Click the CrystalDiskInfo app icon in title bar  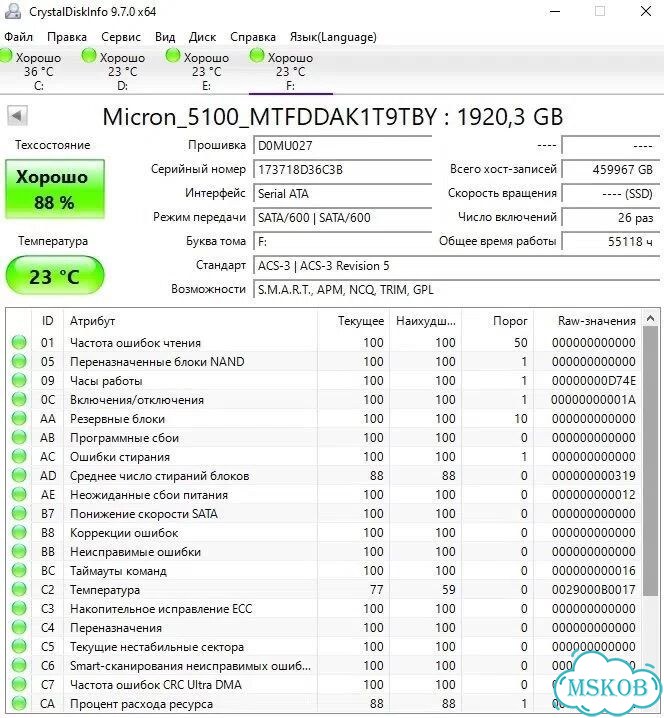coord(12,11)
